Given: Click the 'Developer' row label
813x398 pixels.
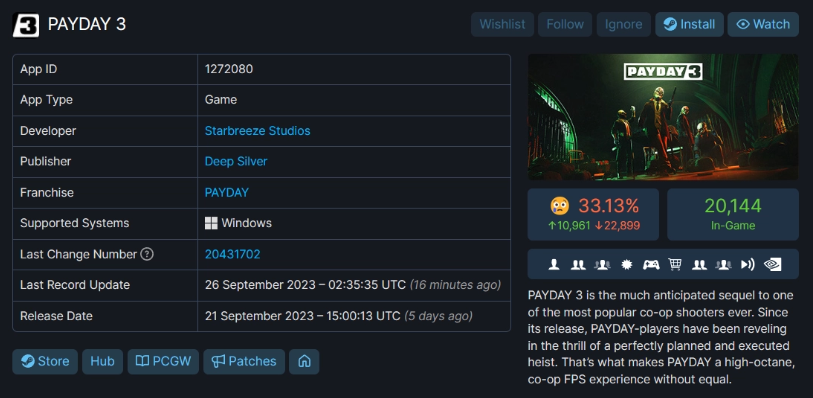Looking at the screenshot, I should (48, 131).
